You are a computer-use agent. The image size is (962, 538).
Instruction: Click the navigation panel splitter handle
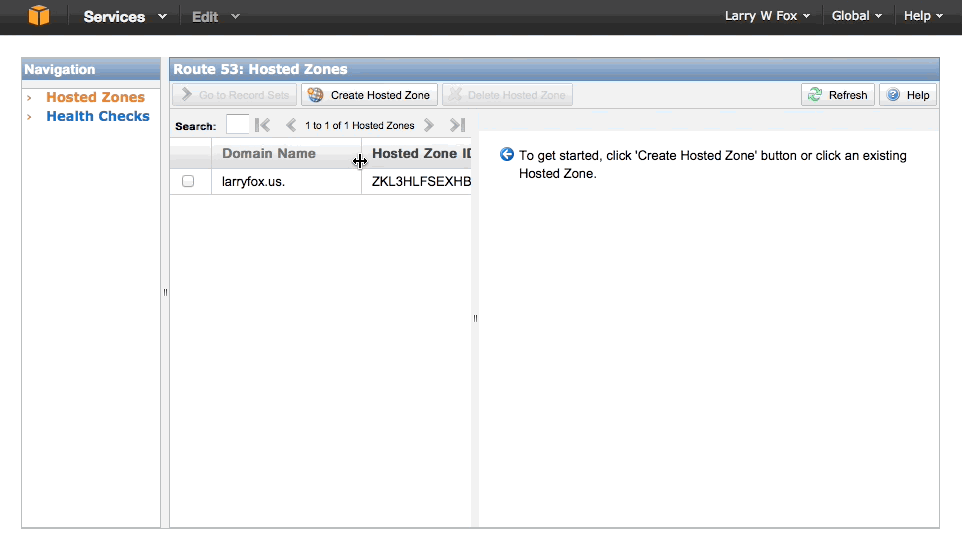165,292
